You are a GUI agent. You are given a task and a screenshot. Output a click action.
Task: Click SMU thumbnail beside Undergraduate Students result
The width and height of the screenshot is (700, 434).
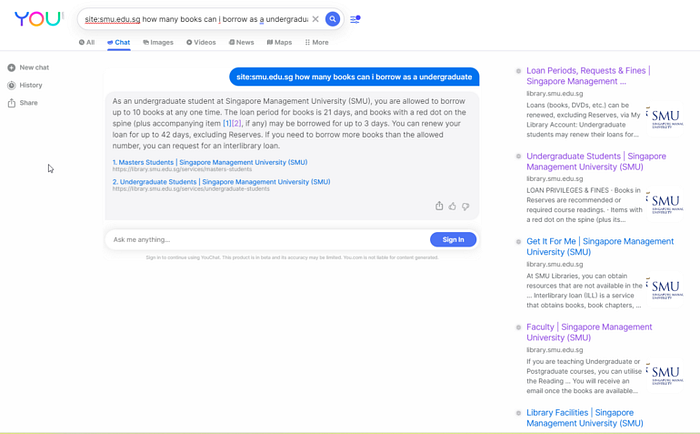(x=665, y=204)
